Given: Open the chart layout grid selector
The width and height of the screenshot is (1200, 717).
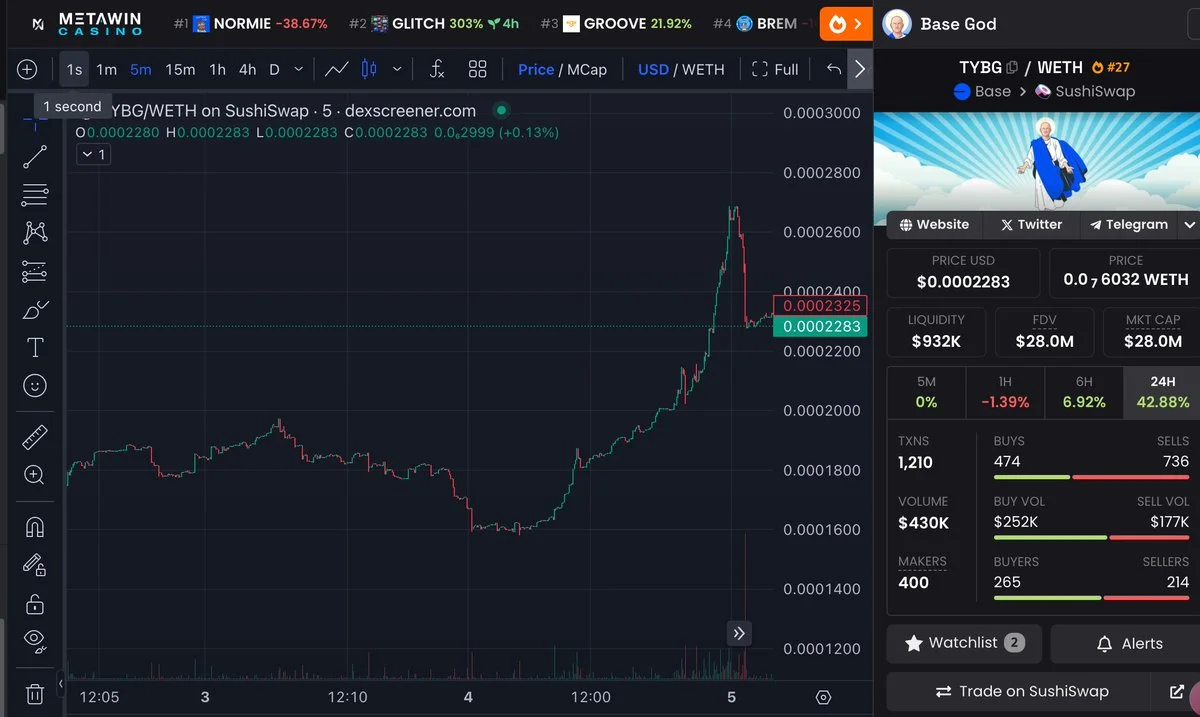Looking at the screenshot, I should (x=478, y=69).
